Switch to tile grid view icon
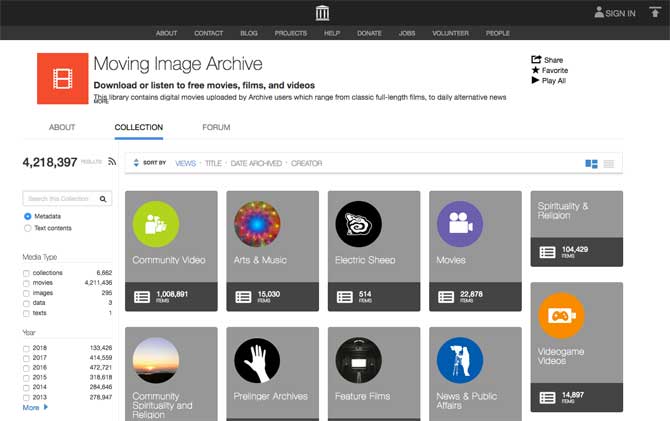The height and width of the screenshot is (421, 670). 591,164
